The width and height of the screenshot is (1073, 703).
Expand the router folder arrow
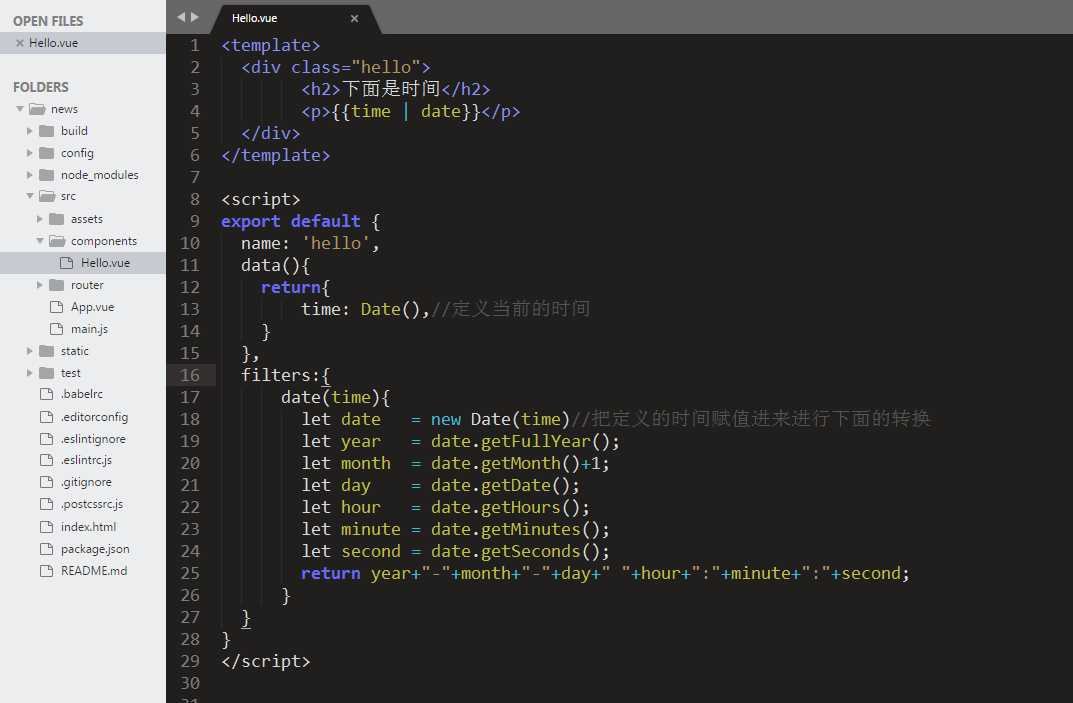(40, 285)
